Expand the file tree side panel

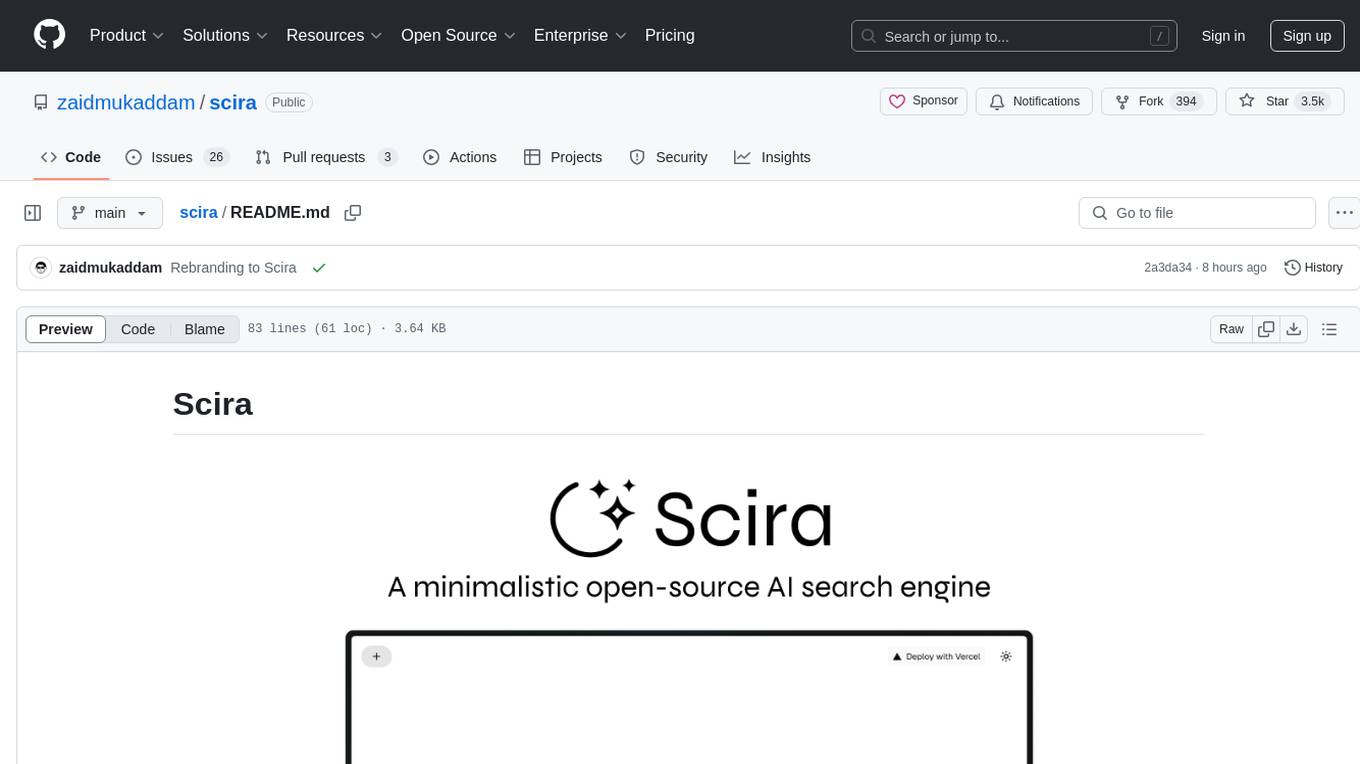pos(33,213)
